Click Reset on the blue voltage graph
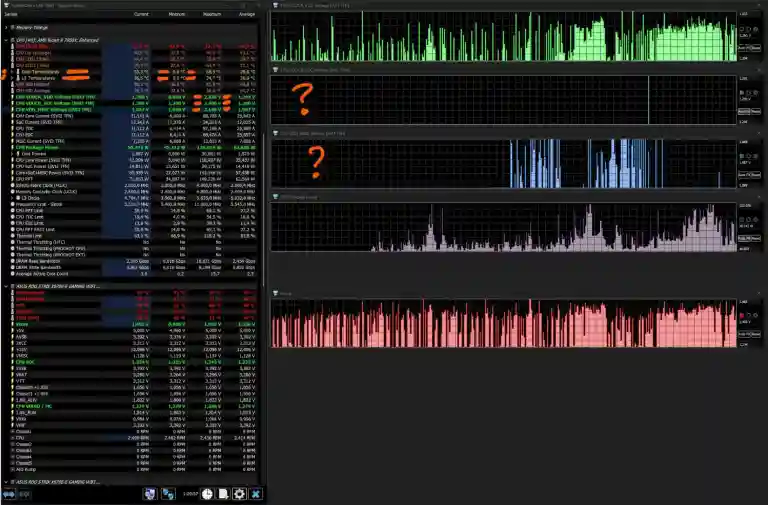 (x=756, y=175)
